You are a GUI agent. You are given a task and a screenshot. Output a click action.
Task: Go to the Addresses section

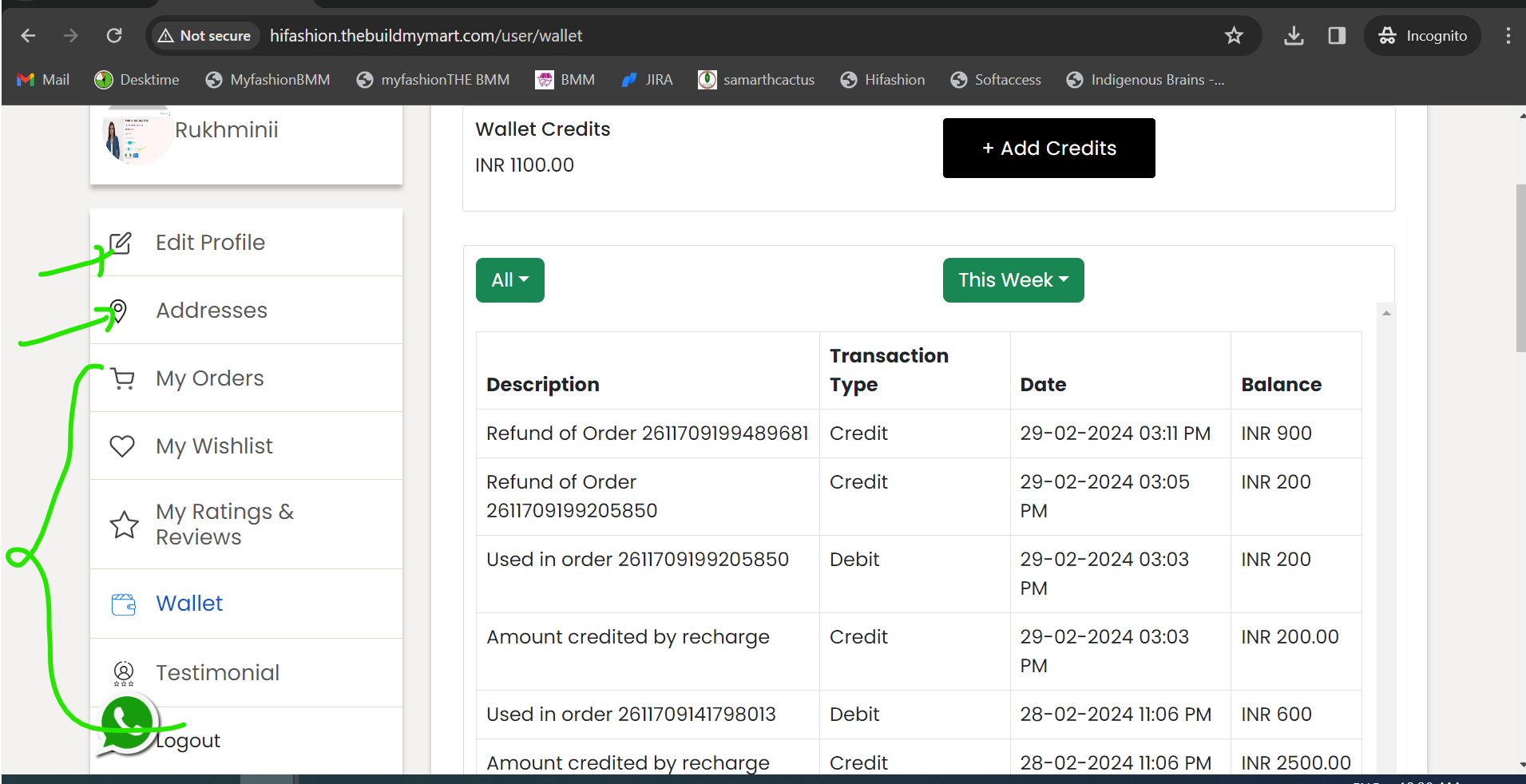[246, 311]
